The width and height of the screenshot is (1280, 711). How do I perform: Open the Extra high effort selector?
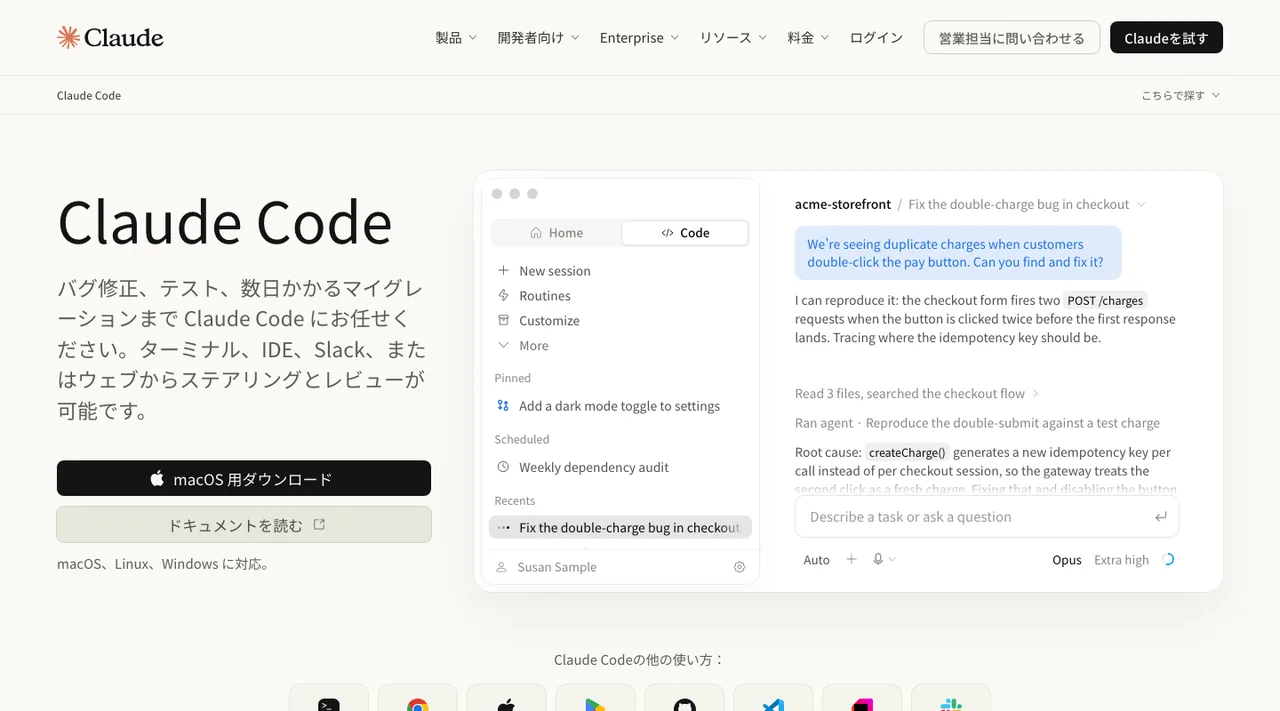point(1121,560)
